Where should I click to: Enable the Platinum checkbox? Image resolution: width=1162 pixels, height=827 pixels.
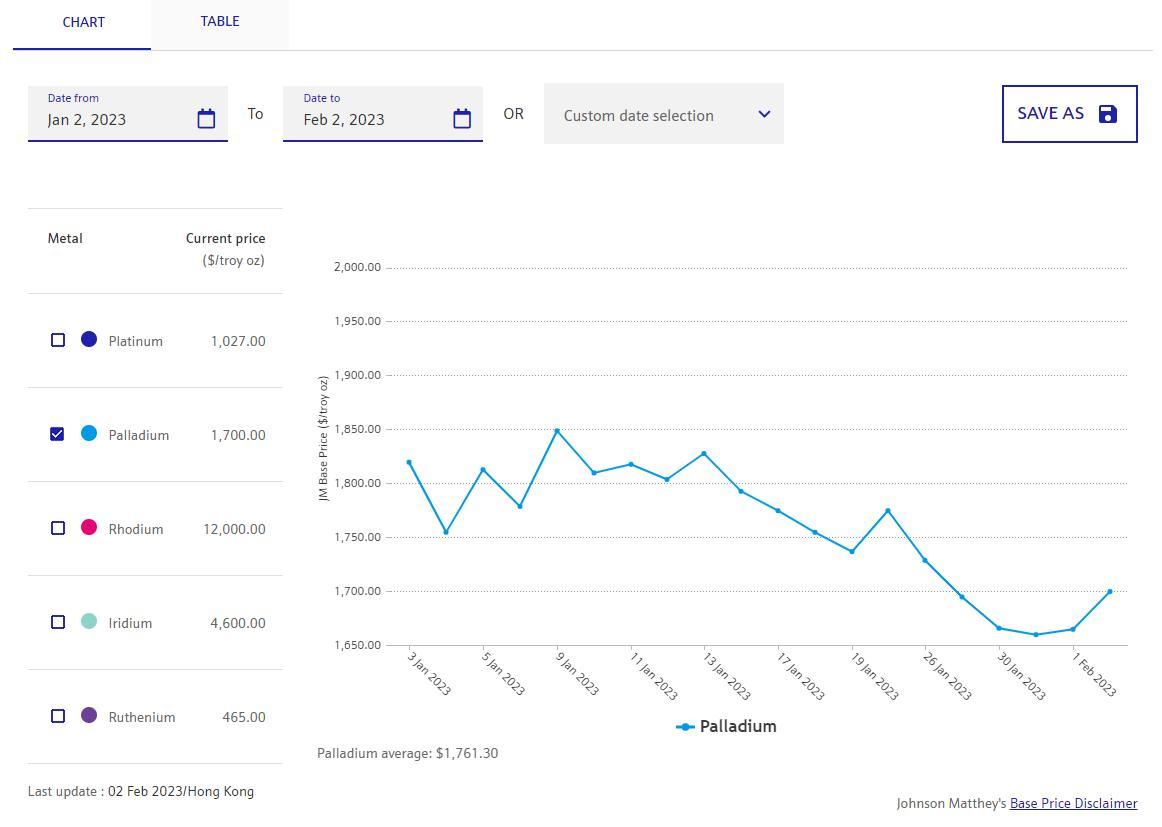pos(58,340)
